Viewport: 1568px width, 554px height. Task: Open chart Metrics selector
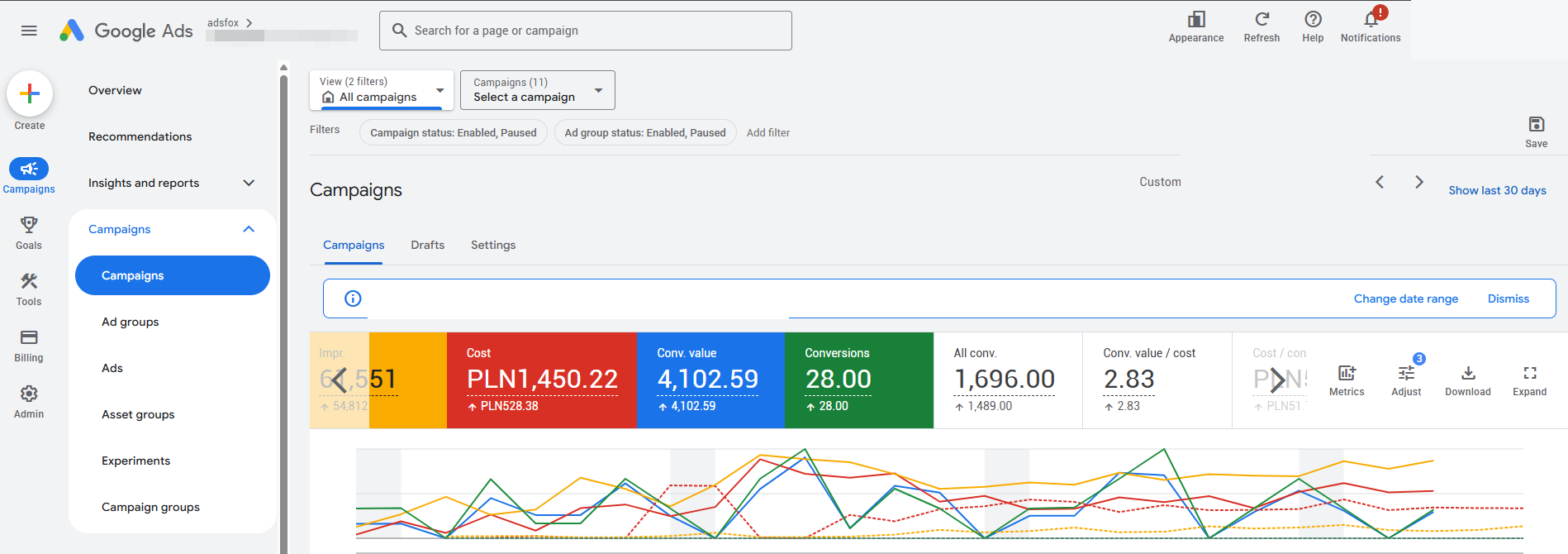[x=1347, y=380]
